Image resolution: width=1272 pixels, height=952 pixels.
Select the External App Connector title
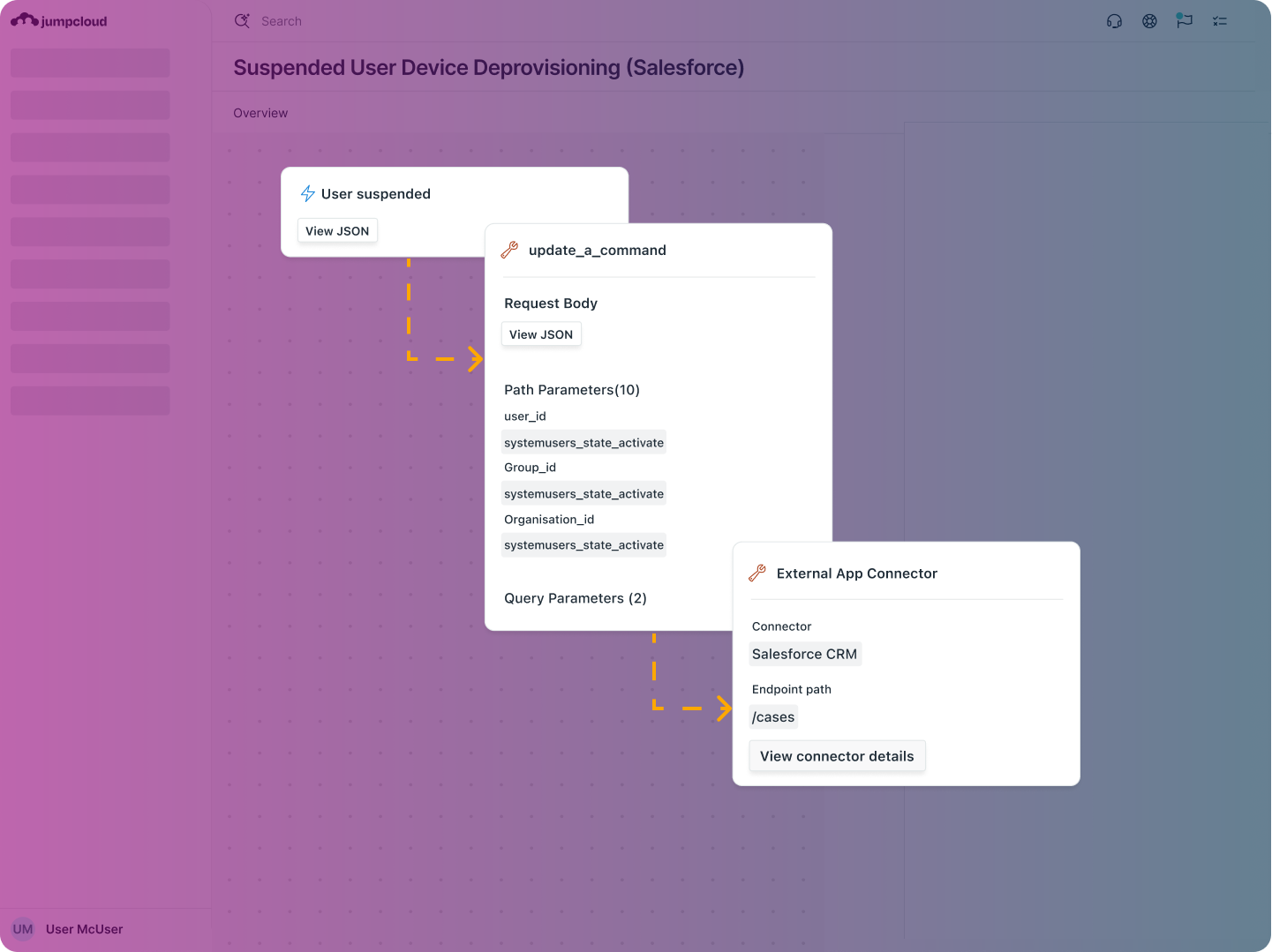pos(857,573)
